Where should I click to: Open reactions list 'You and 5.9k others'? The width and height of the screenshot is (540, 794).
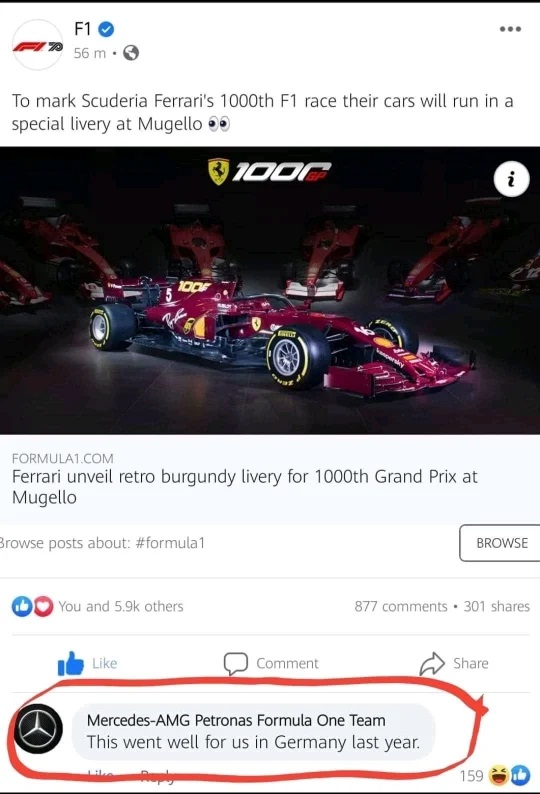(x=121, y=606)
